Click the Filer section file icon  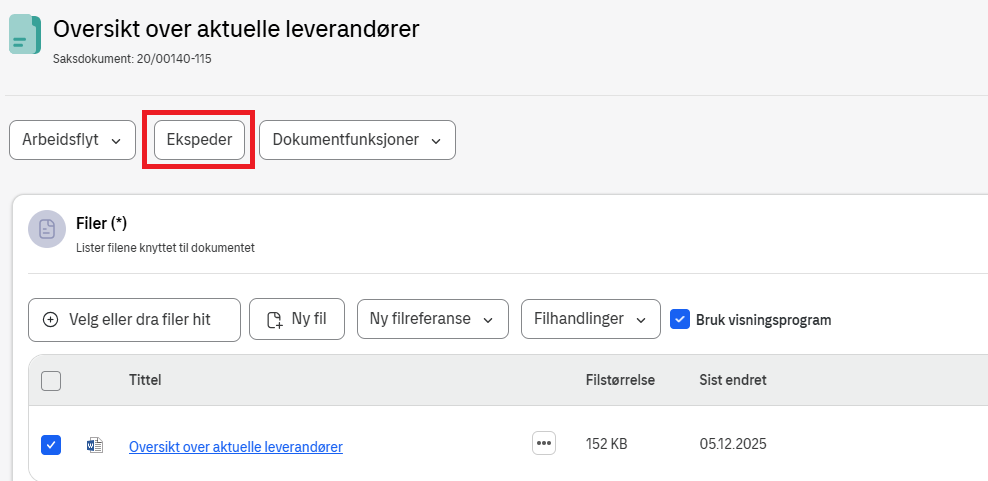click(47, 229)
